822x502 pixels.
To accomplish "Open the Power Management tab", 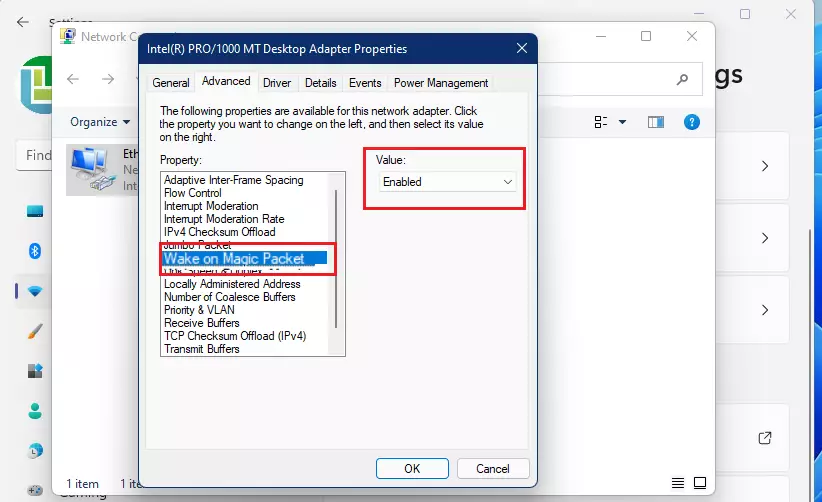I will (441, 83).
